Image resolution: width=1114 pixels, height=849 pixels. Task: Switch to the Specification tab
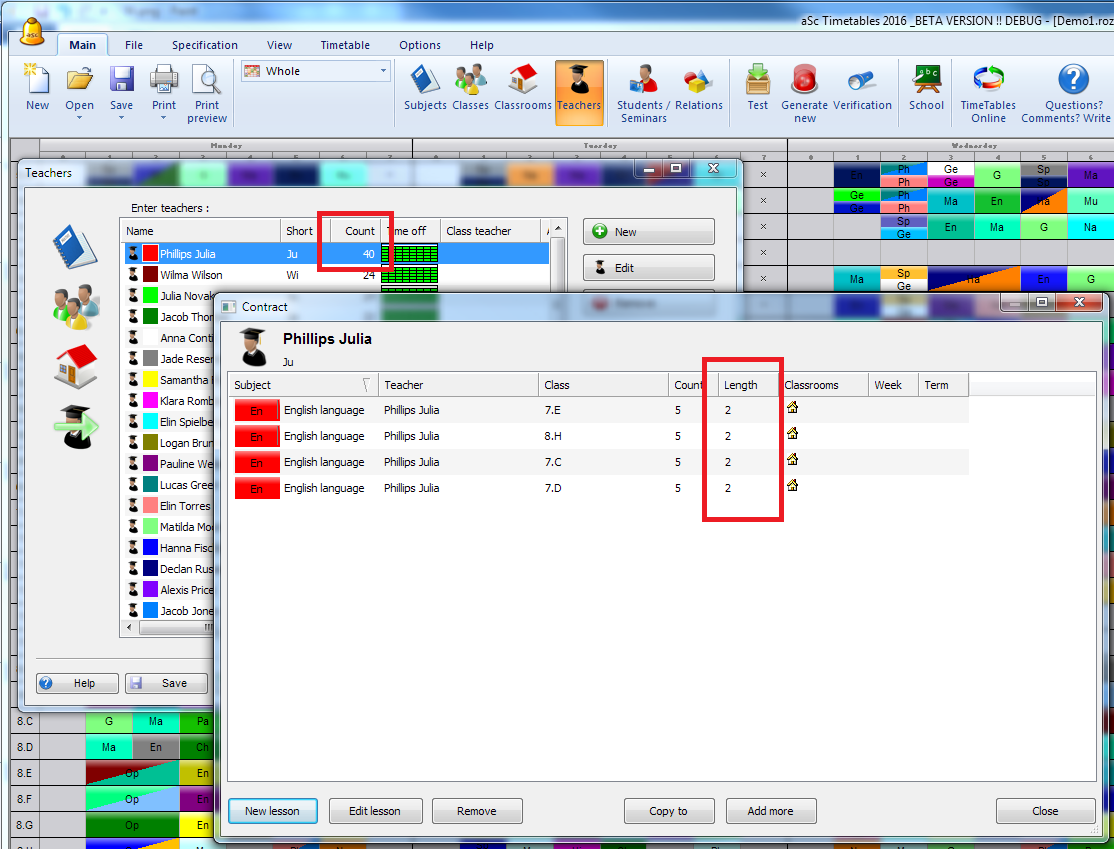tap(204, 45)
